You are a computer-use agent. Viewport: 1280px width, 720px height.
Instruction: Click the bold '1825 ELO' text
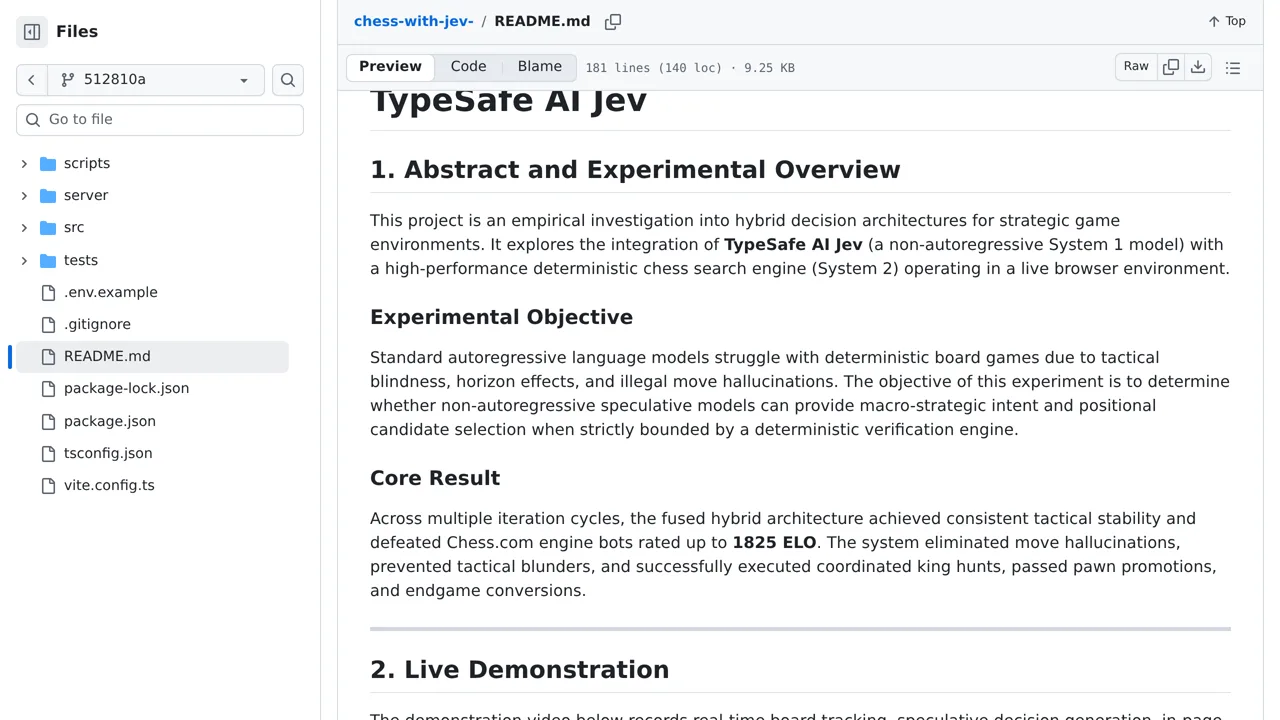774,543
